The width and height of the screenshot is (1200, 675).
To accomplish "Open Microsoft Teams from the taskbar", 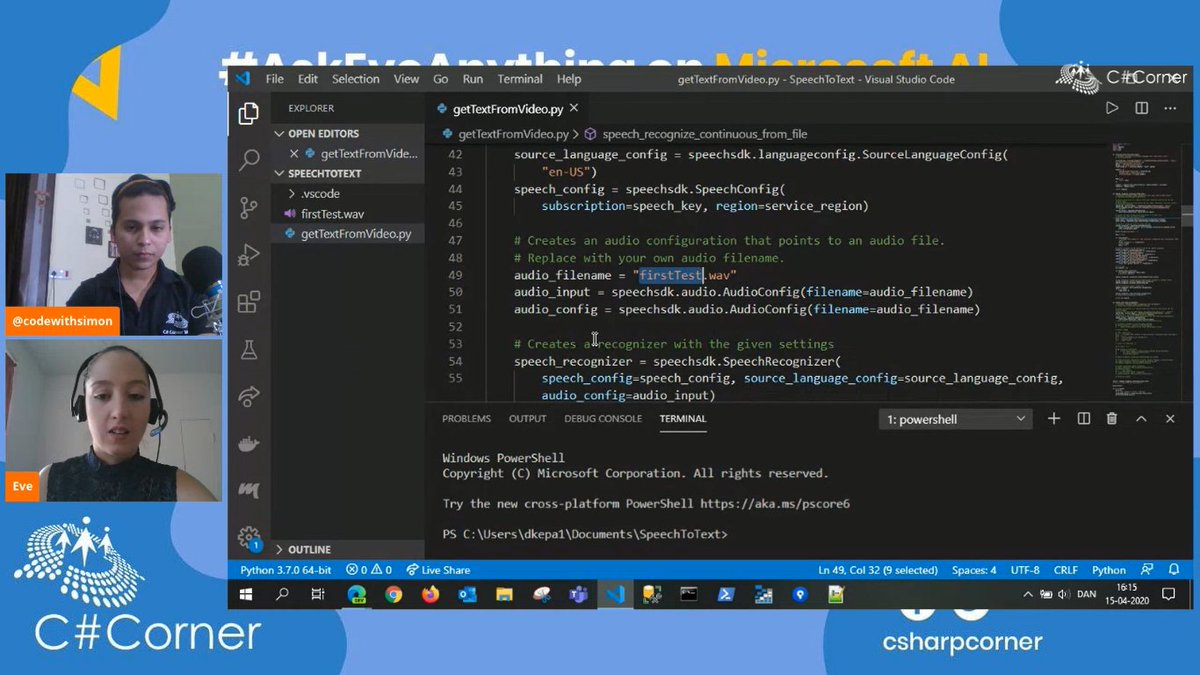I will pyautogui.click(x=578, y=594).
